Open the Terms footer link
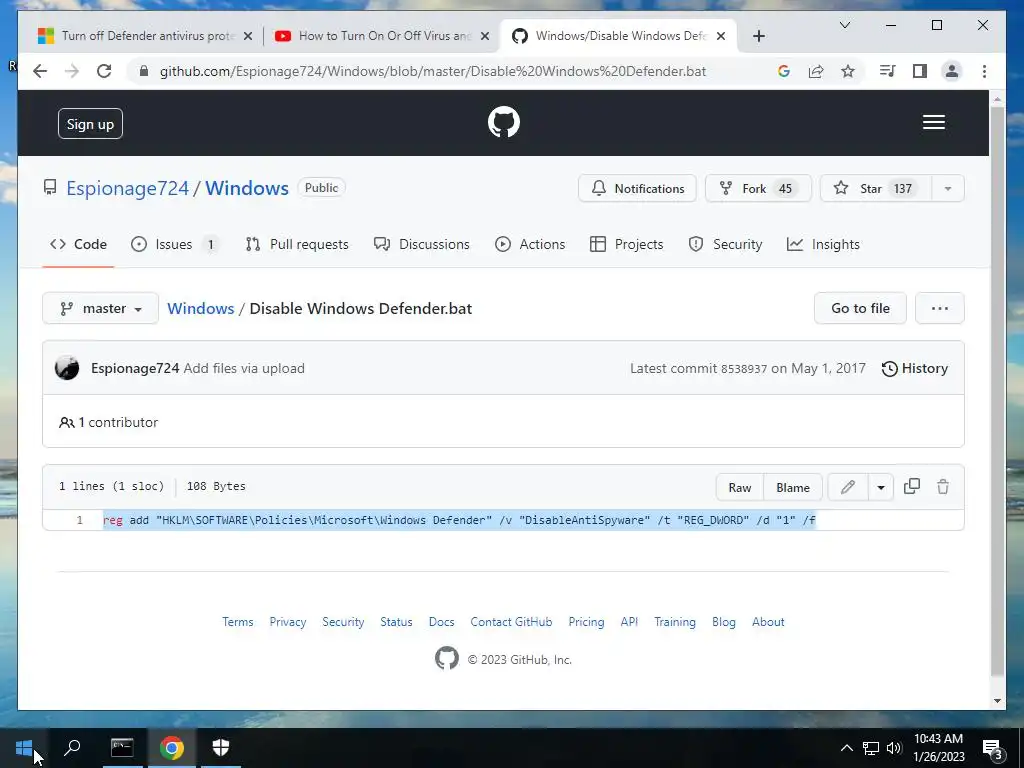This screenshot has height=768, width=1024. pos(238,622)
